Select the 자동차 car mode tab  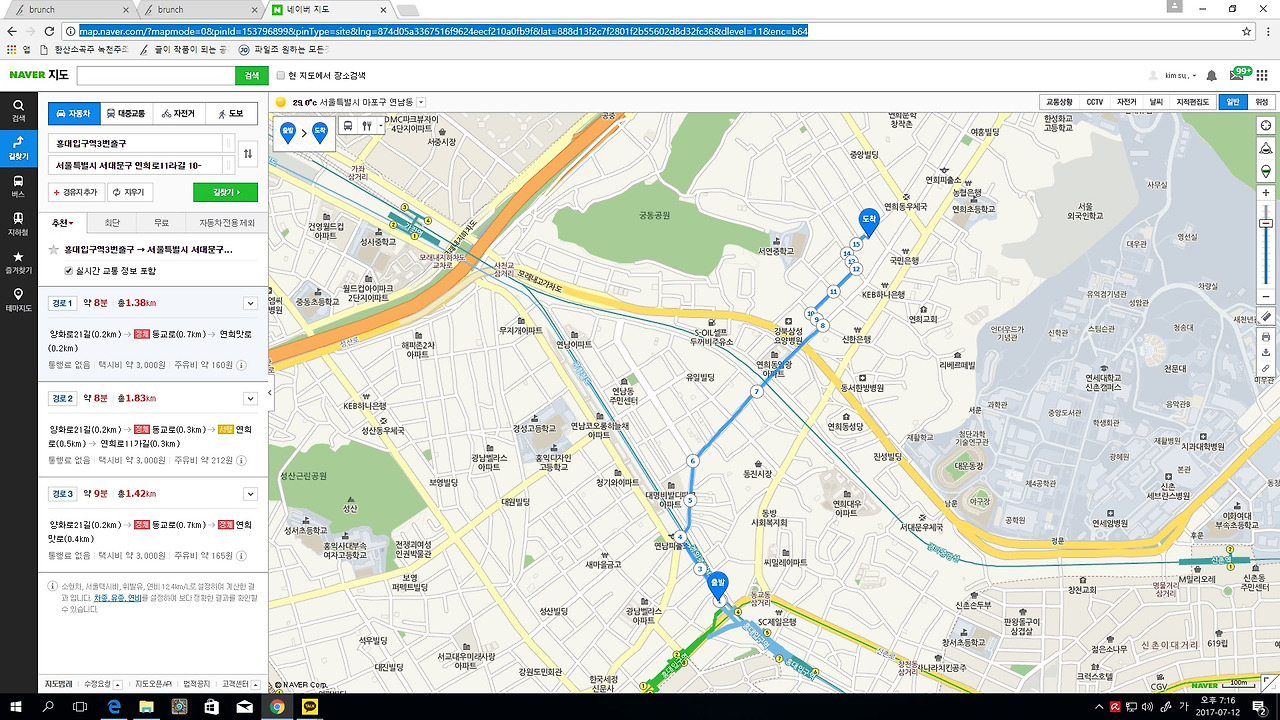point(74,114)
